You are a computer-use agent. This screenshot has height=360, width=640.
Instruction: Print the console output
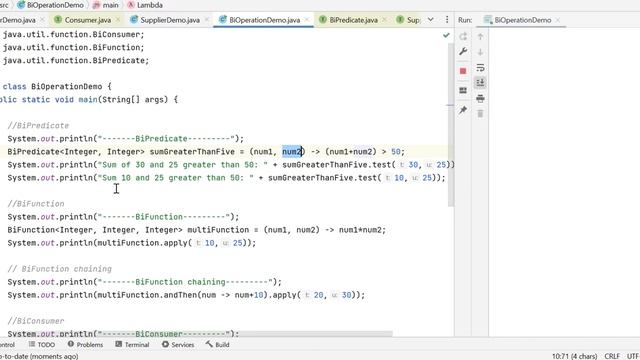click(480, 98)
